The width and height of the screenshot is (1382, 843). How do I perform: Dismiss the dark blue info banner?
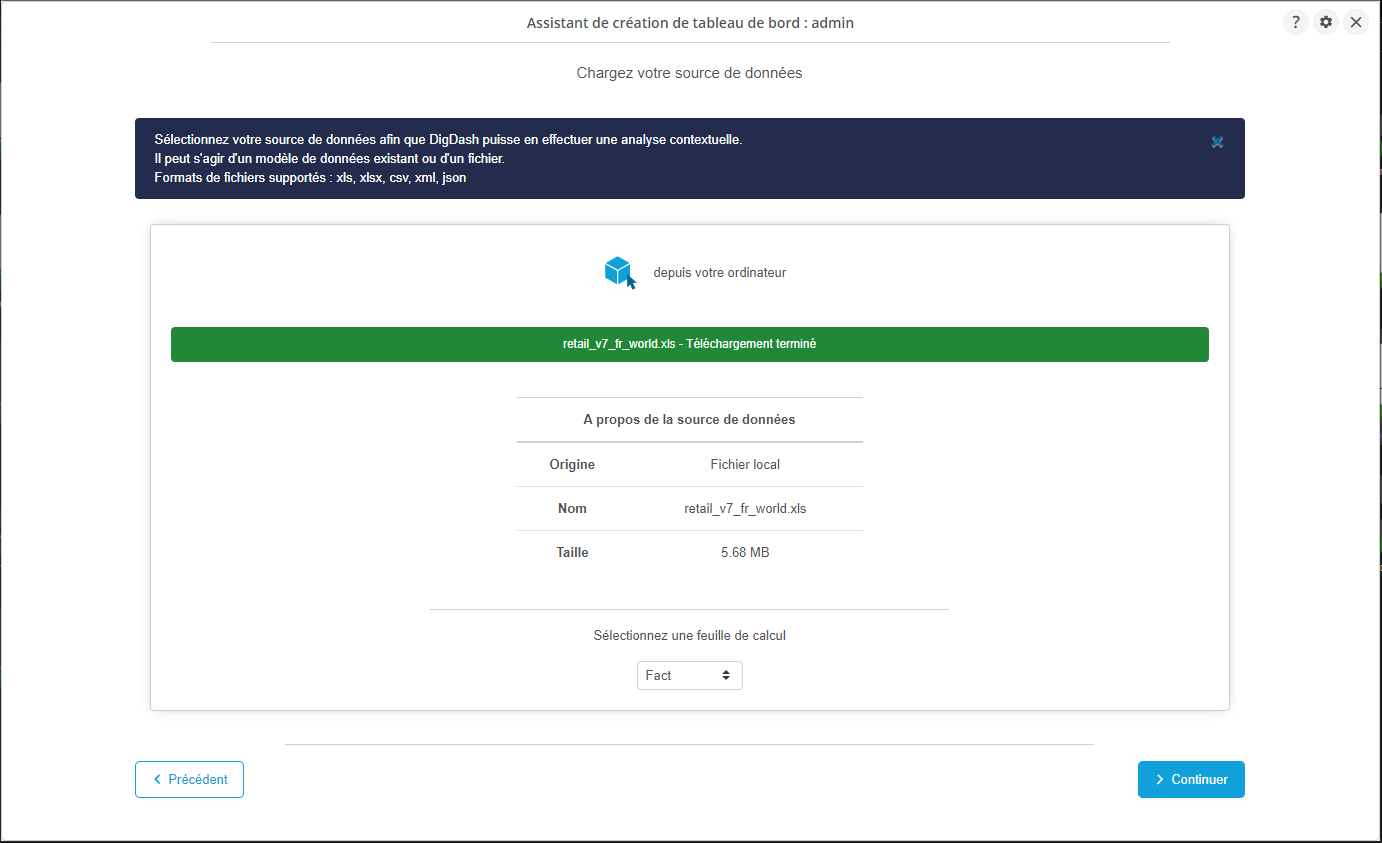pyautogui.click(x=1217, y=142)
